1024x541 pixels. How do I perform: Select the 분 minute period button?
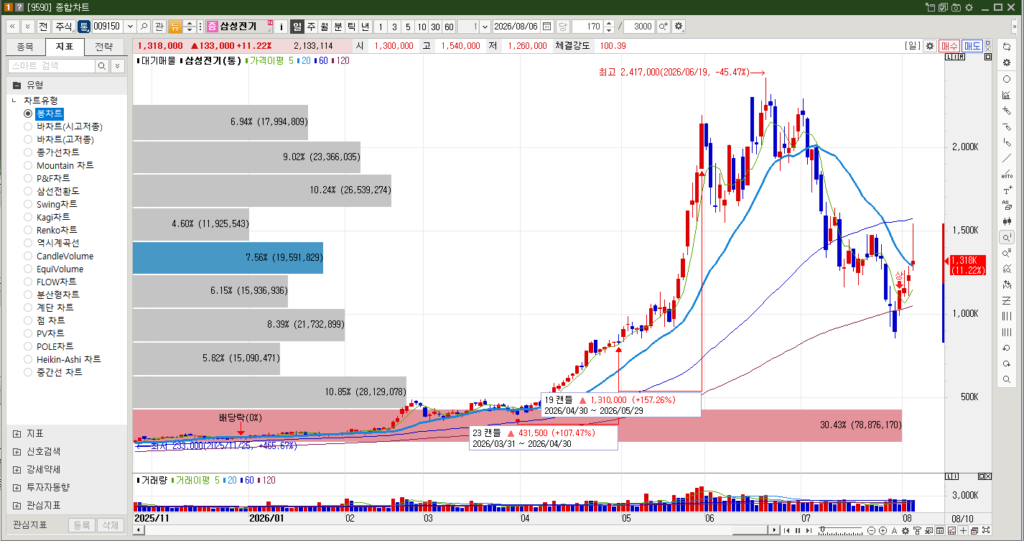click(338, 27)
